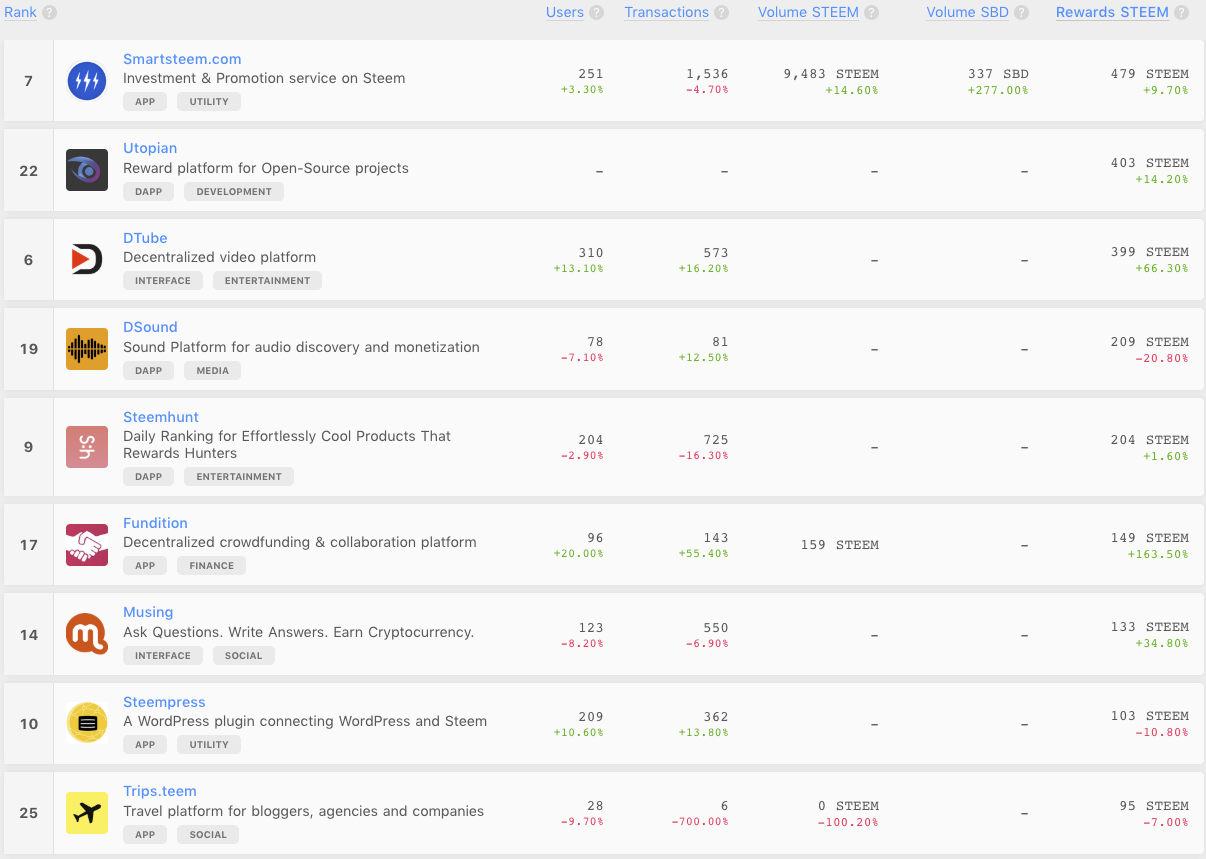Screen dimensions: 1206x859
Task: Select the APP tag under Smartsteem.com
Action: (x=145, y=102)
